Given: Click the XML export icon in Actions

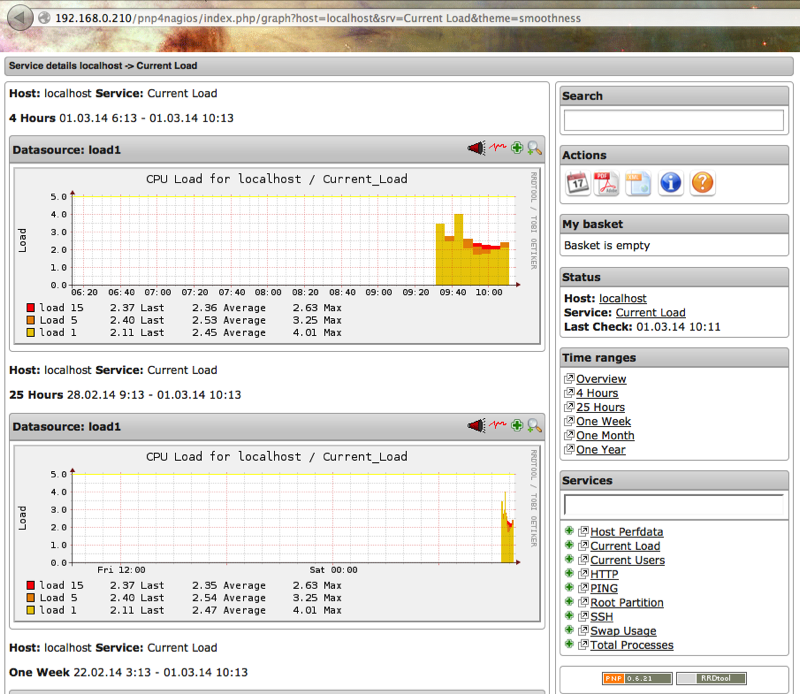Looking at the screenshot, I should 639,182.
